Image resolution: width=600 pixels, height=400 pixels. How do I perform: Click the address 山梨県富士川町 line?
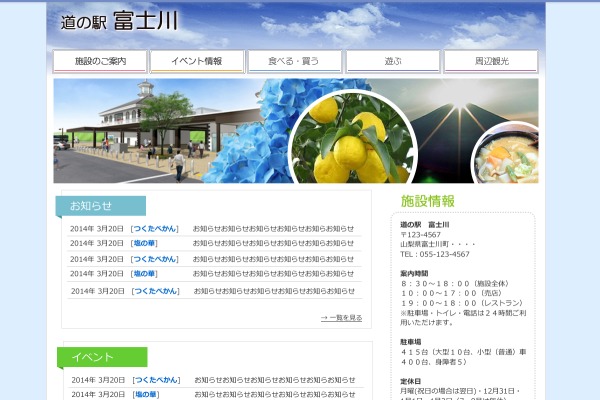437,244
